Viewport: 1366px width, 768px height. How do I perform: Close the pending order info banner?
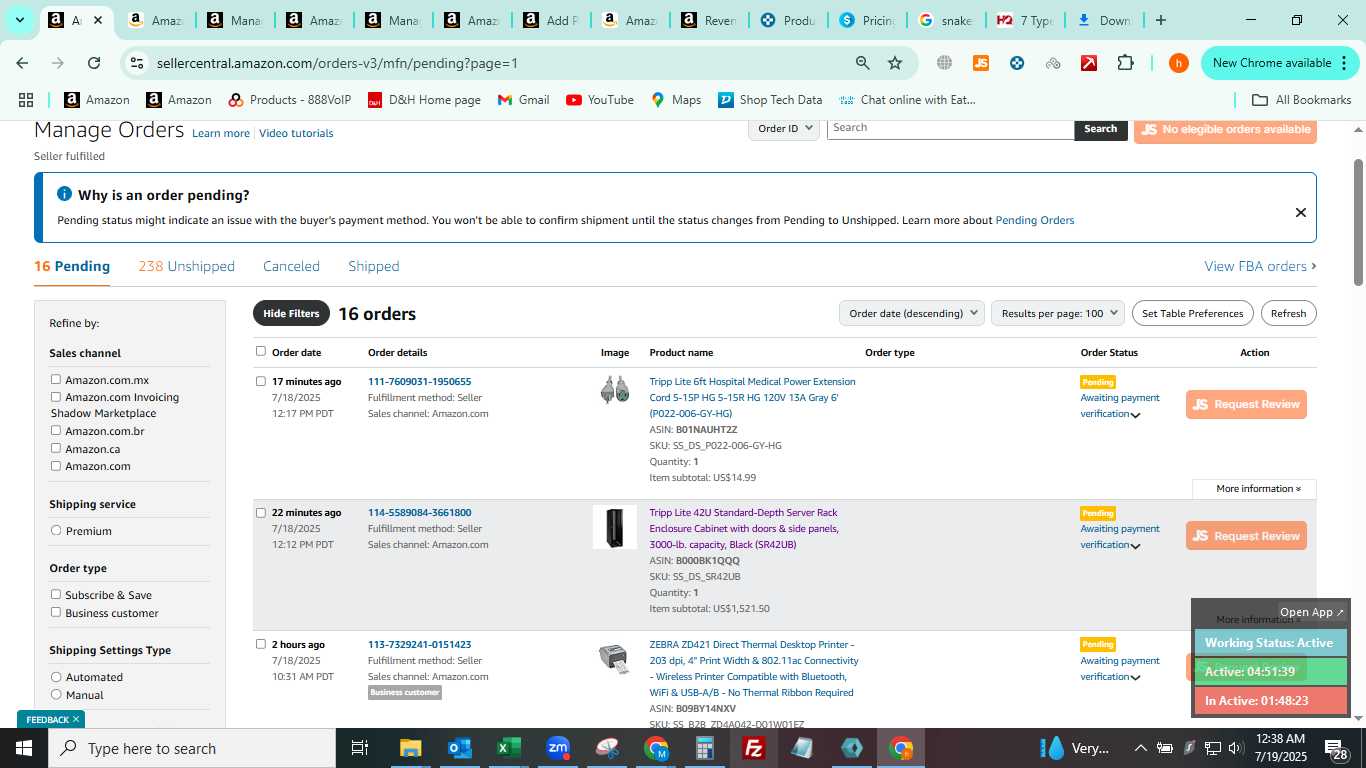point(1300,212)
